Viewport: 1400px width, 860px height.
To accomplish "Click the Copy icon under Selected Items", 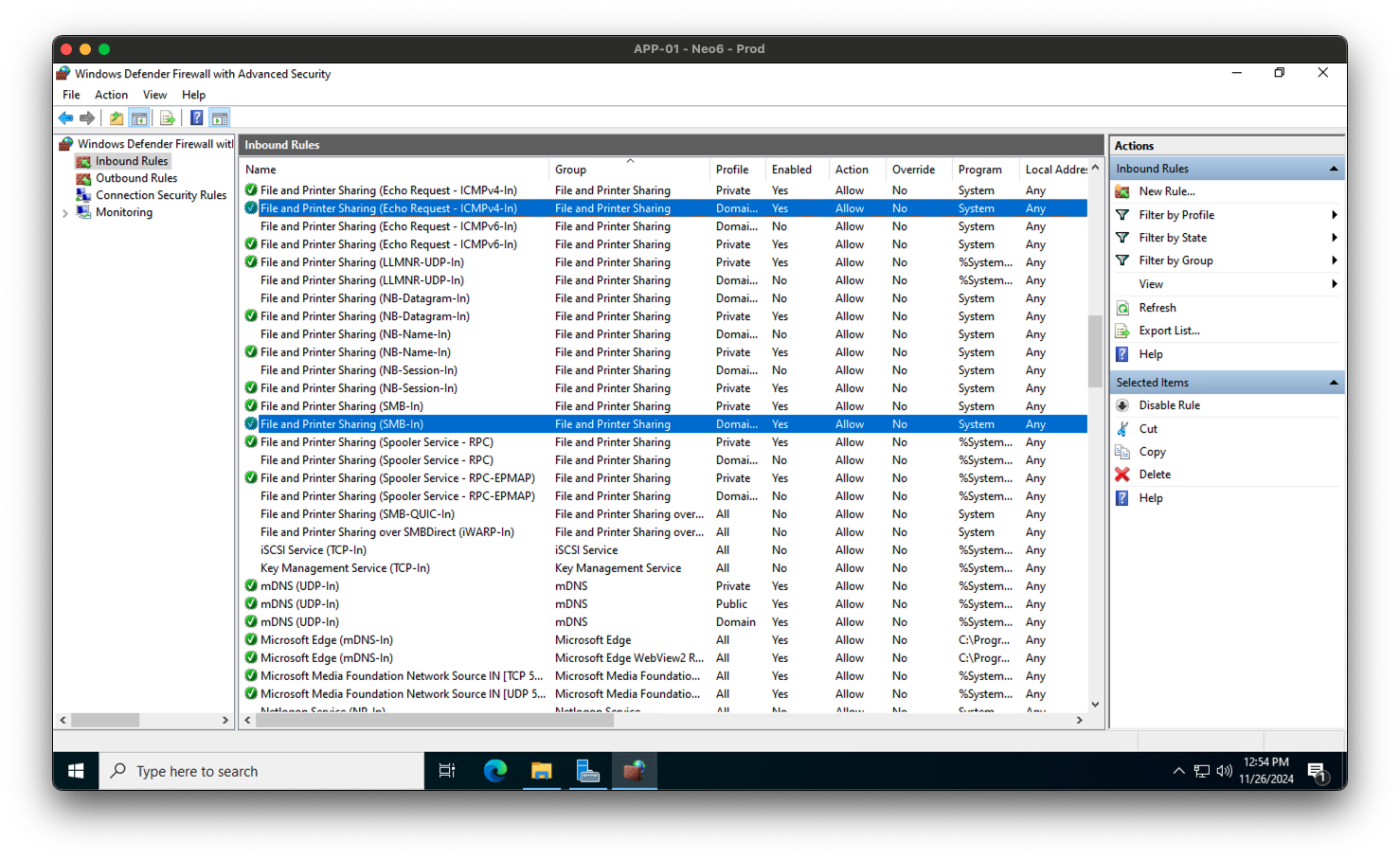I will point(1122,452).
